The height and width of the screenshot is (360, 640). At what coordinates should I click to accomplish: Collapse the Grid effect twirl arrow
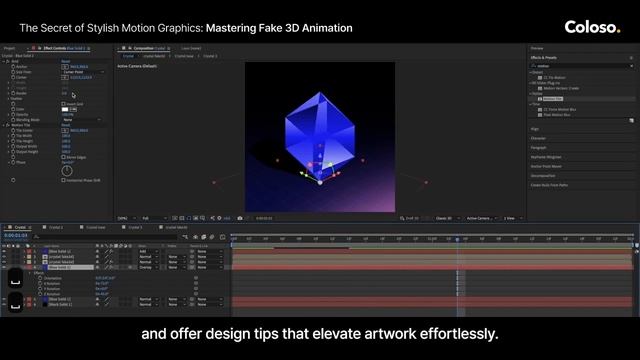[4, 61]
